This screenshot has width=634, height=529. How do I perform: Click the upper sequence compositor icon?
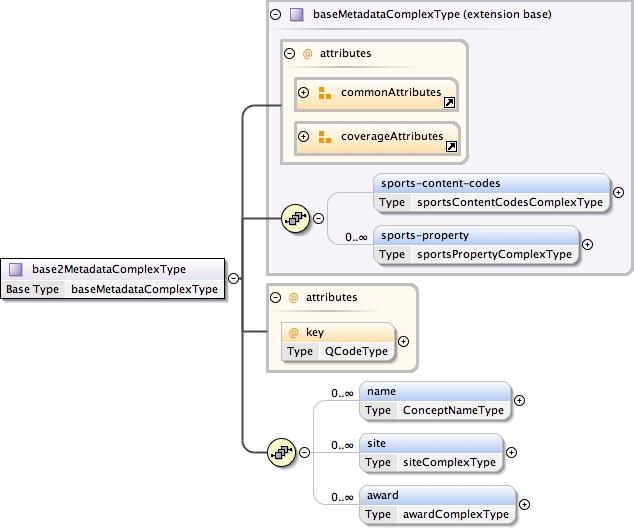tap(296, 218)
